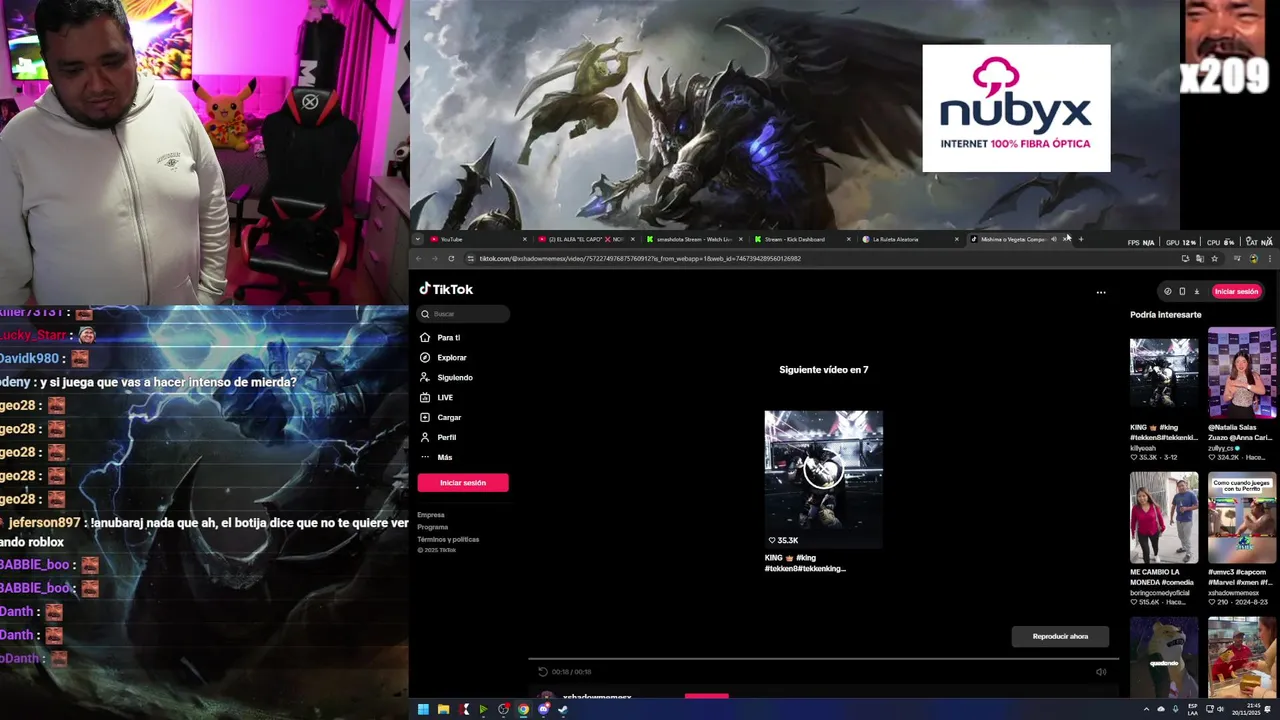The height and width of the screenshot is (720, 1280).
Task: Select Cargar in the sidebar
Action: pos(440,418)
